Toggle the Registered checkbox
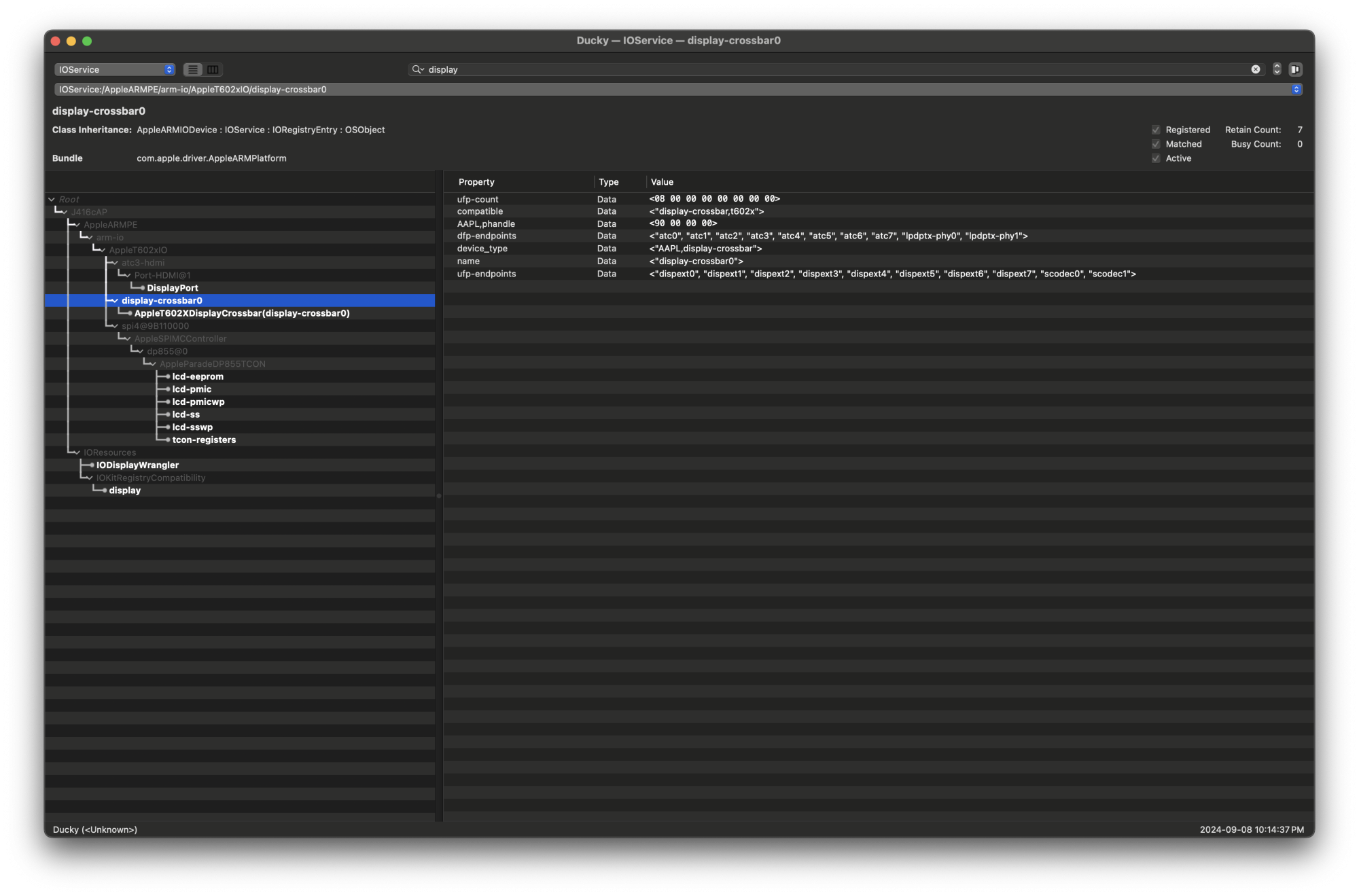Screen dimensions: 1359x896 1156,129
